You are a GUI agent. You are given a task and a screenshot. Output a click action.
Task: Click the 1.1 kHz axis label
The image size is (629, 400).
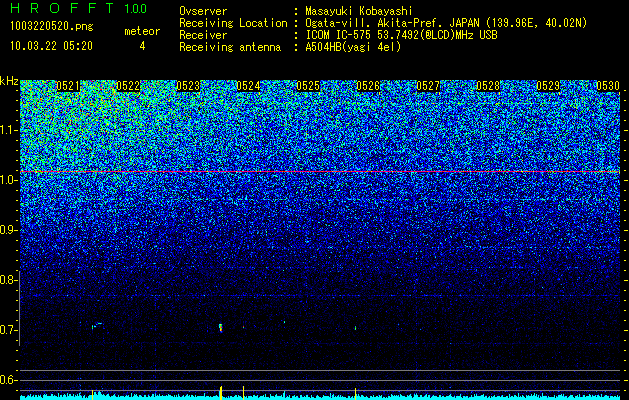point(8,130)
